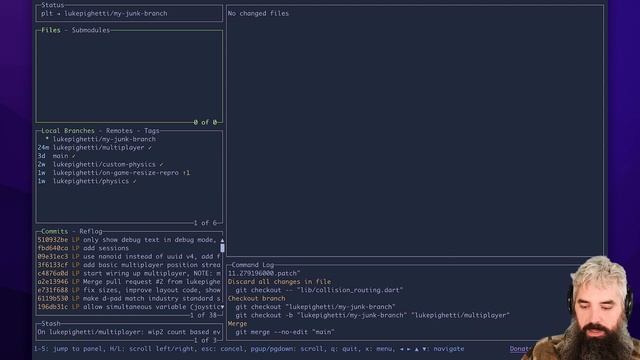Click the git merge --no-edit "main" log line
The image size is (640, 360).
pos(285,332)
